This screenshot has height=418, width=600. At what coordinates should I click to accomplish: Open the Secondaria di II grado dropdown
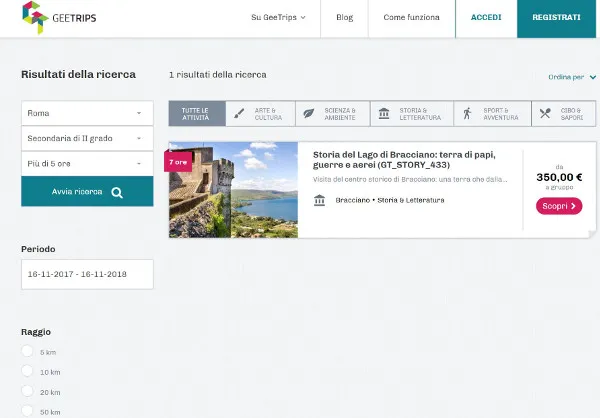click(x=87, y=139)
